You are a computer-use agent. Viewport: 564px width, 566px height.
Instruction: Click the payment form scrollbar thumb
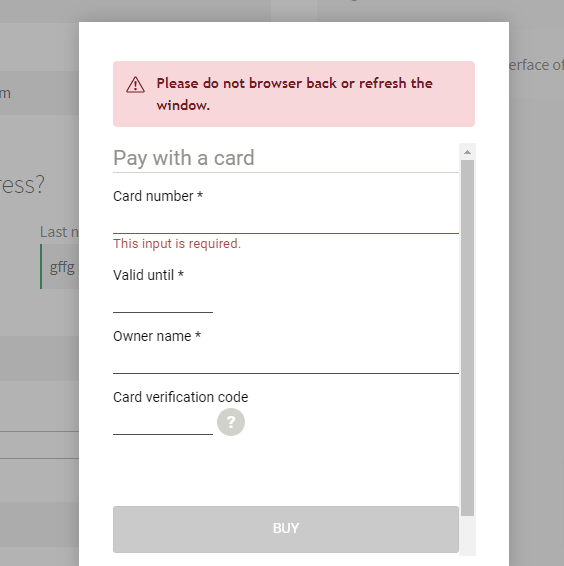click(467, 338)
